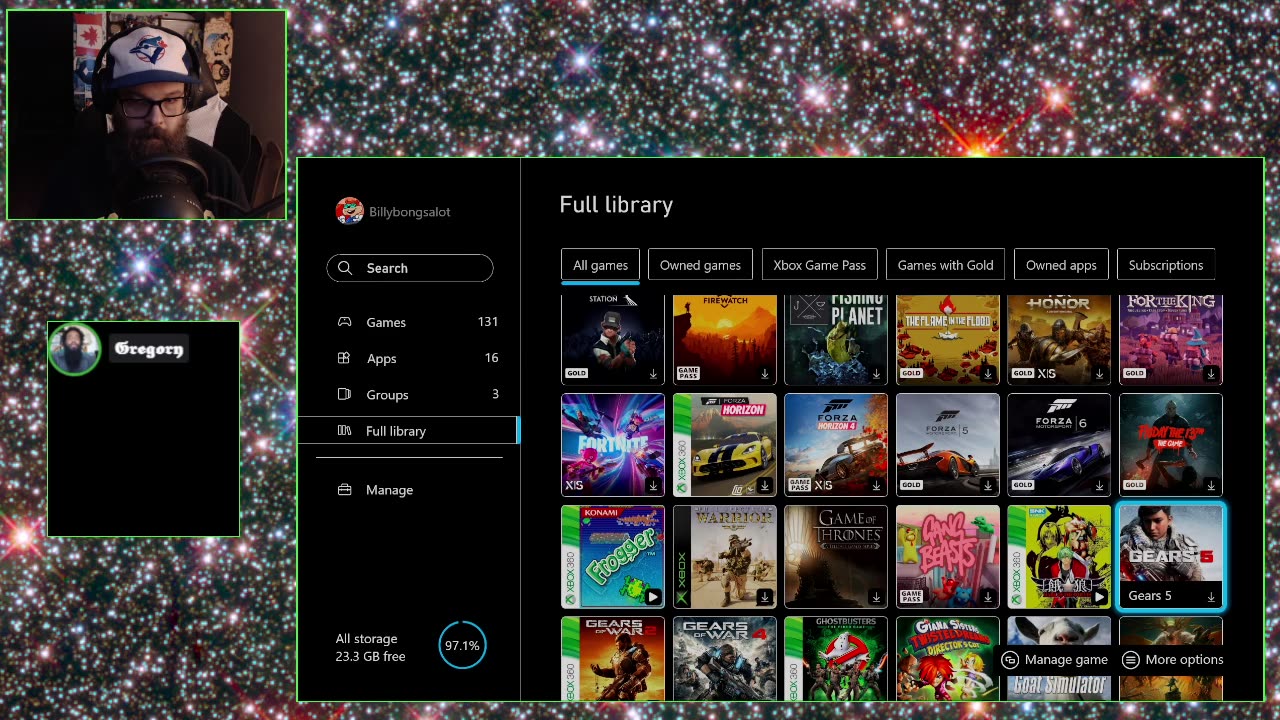Viewport: 1280px width, 720px height.
Task: Select the Forza Motorsport 6 tile
Action: point(1059,445)
